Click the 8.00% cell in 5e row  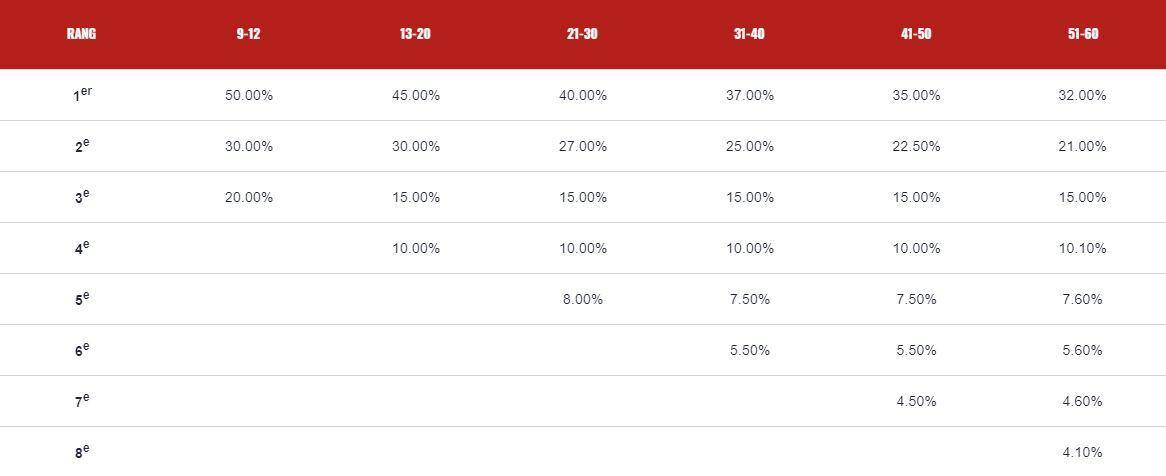583,300
